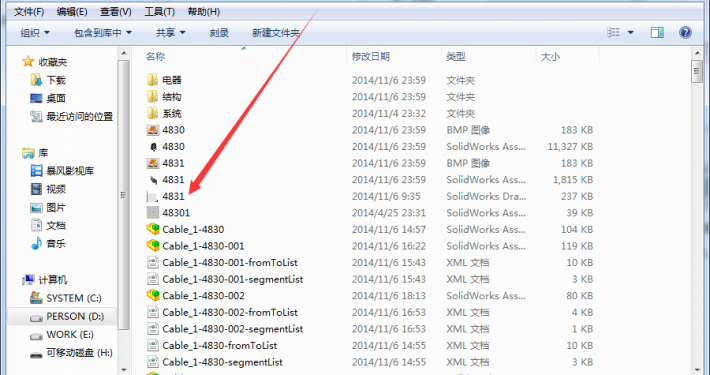Click the 237 KB size cell

pos(576,196)
